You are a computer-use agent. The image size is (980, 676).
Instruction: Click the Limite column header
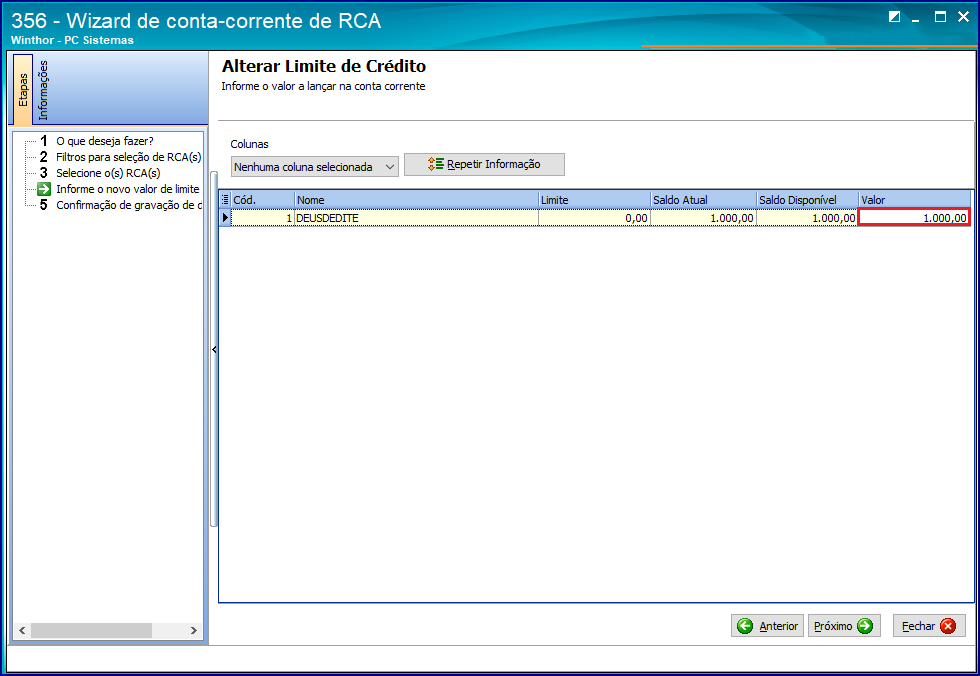tap(594, 200)
